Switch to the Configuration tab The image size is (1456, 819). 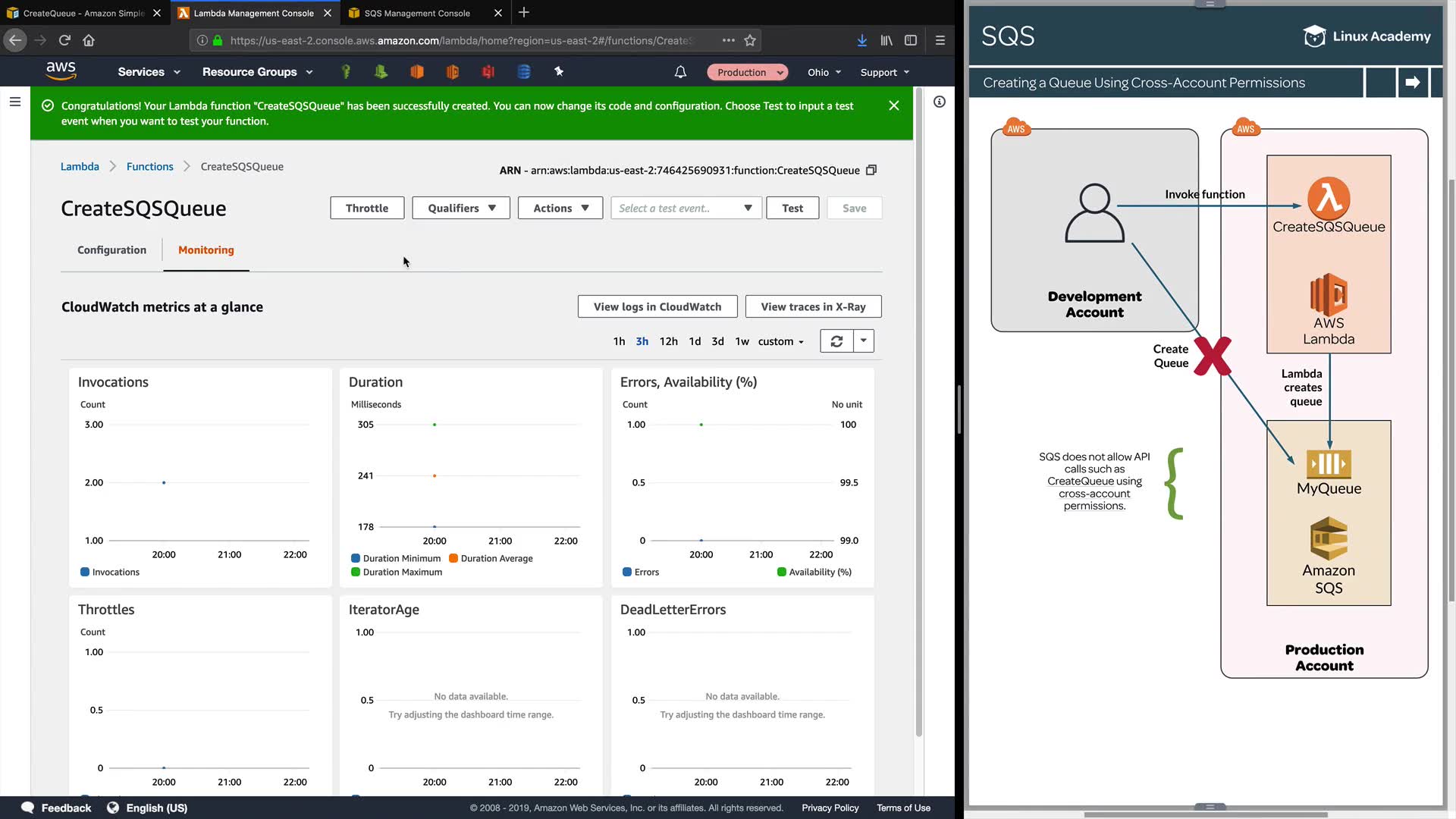click(111, 249)
